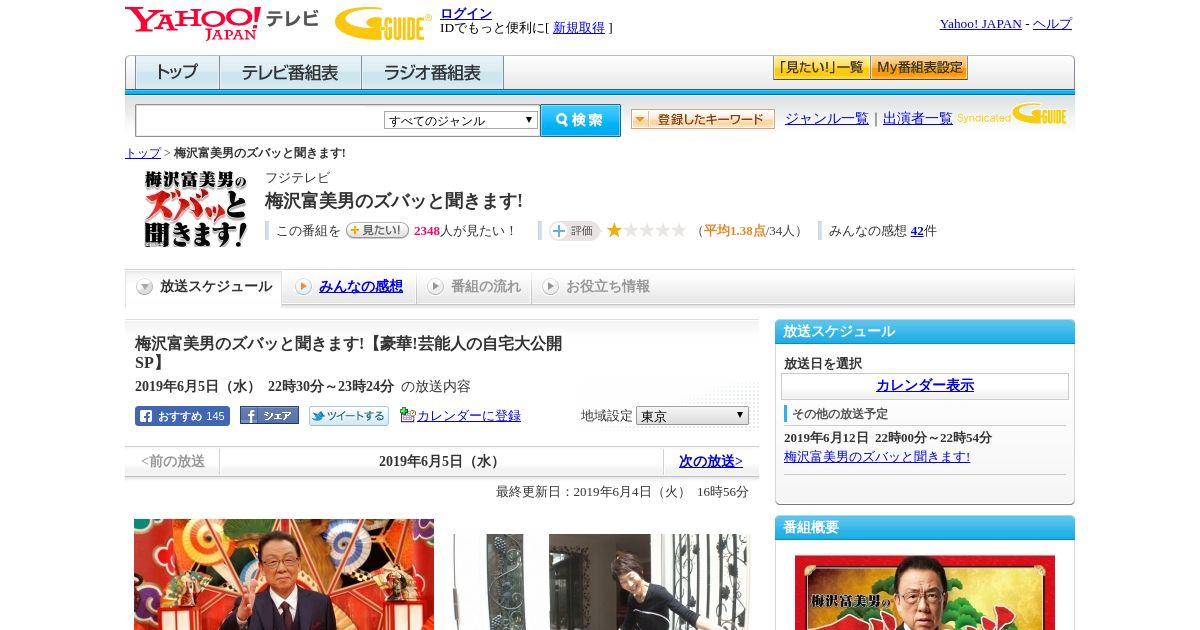Click the calendar icon beside カレンダーに登録

(407, 415)
